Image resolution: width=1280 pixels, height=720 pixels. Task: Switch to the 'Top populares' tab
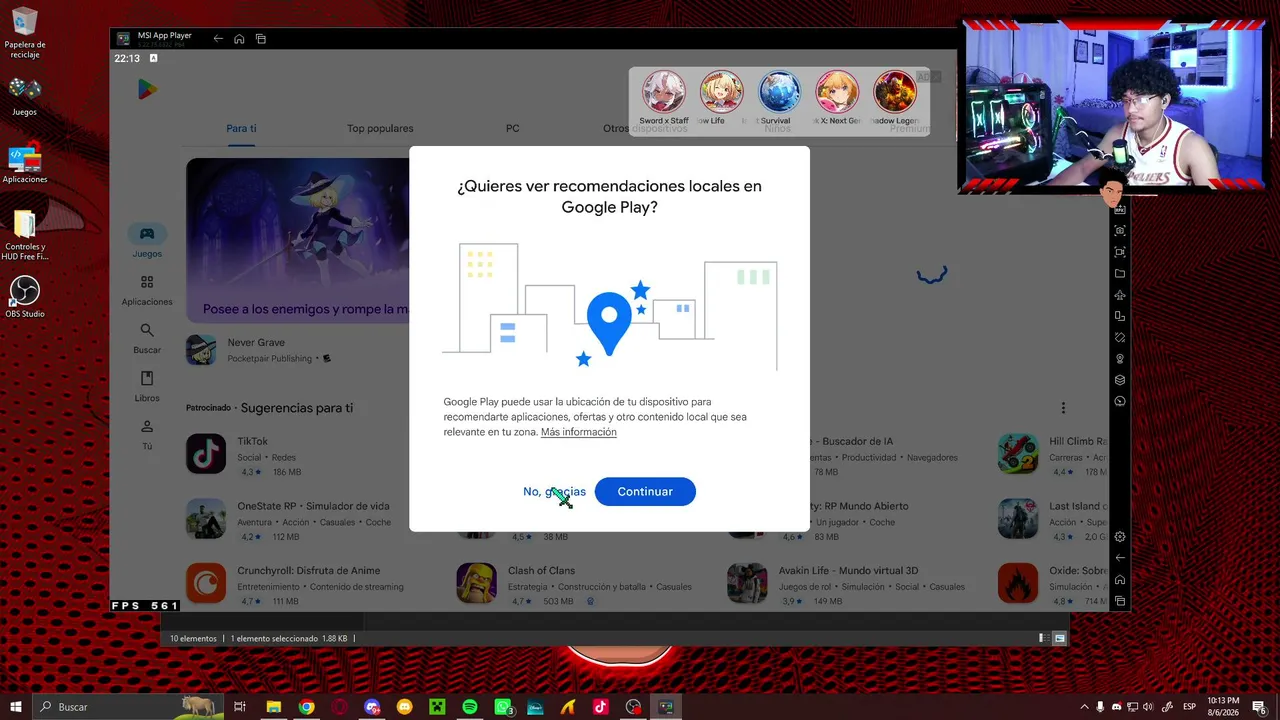(380, 128)
